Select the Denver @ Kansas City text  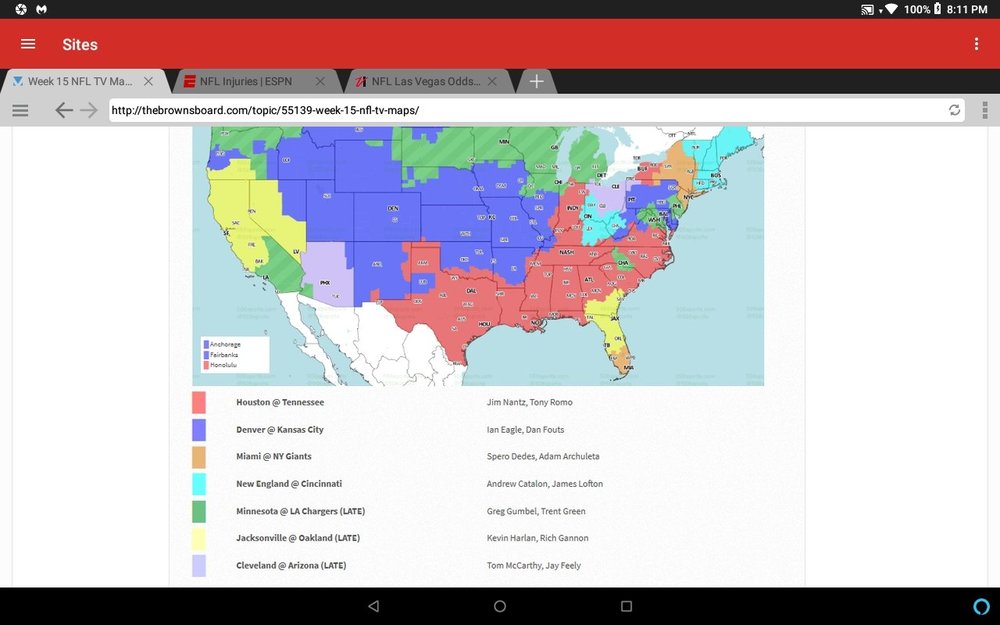pos(280,430)
